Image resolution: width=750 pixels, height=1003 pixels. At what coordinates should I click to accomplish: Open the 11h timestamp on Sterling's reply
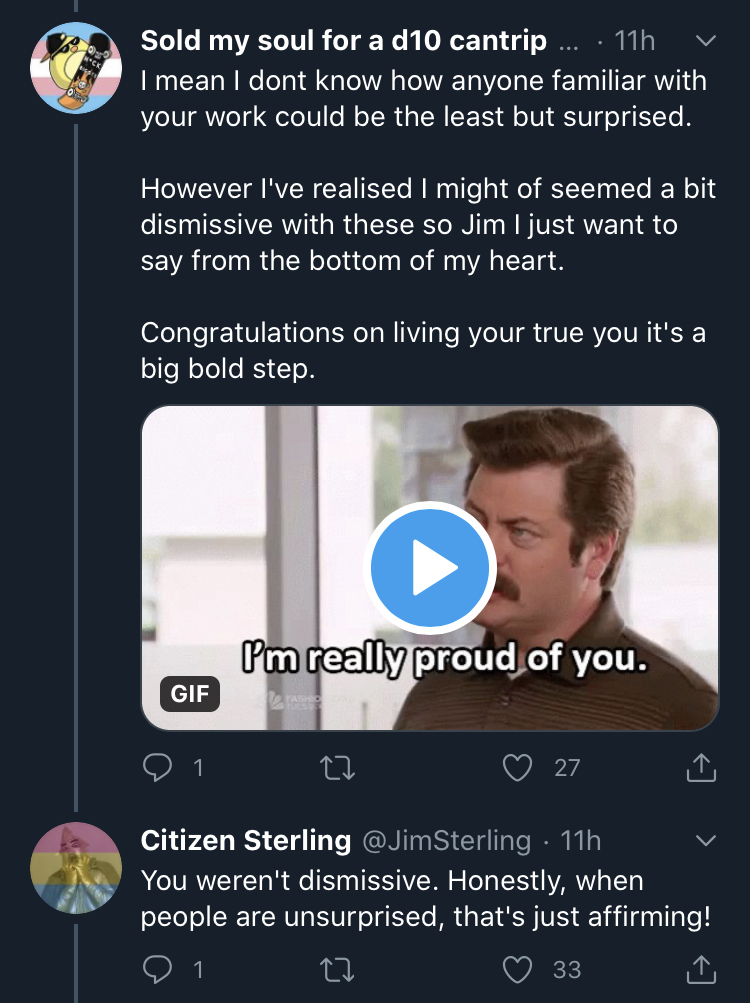click(x=580, y=841)
